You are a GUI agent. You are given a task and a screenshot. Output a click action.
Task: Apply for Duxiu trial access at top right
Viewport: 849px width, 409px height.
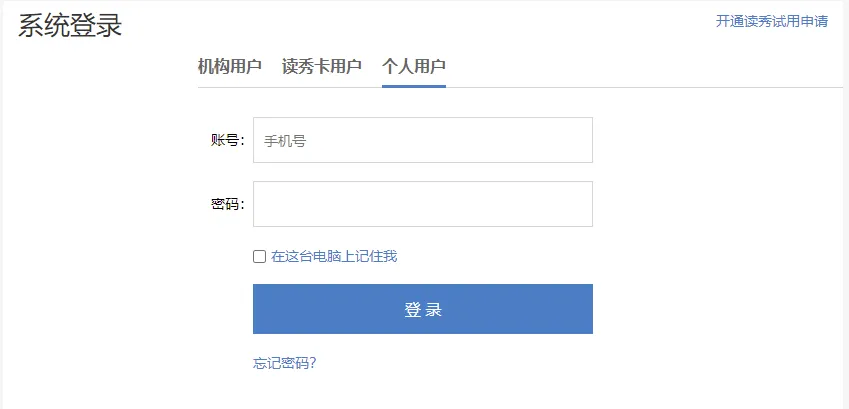tap(772, 22)
